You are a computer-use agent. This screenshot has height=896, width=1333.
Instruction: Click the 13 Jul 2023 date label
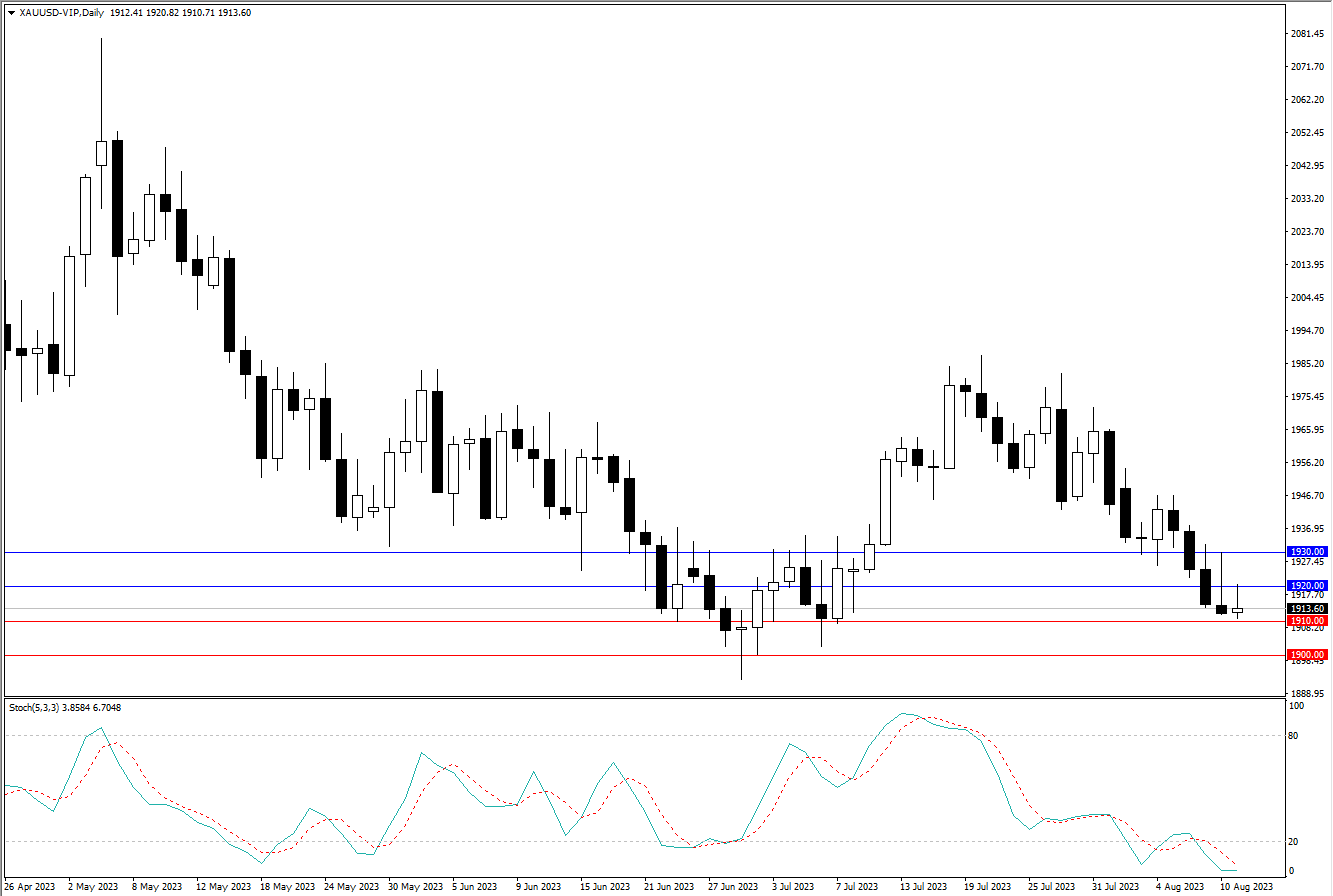pos(921,886)
